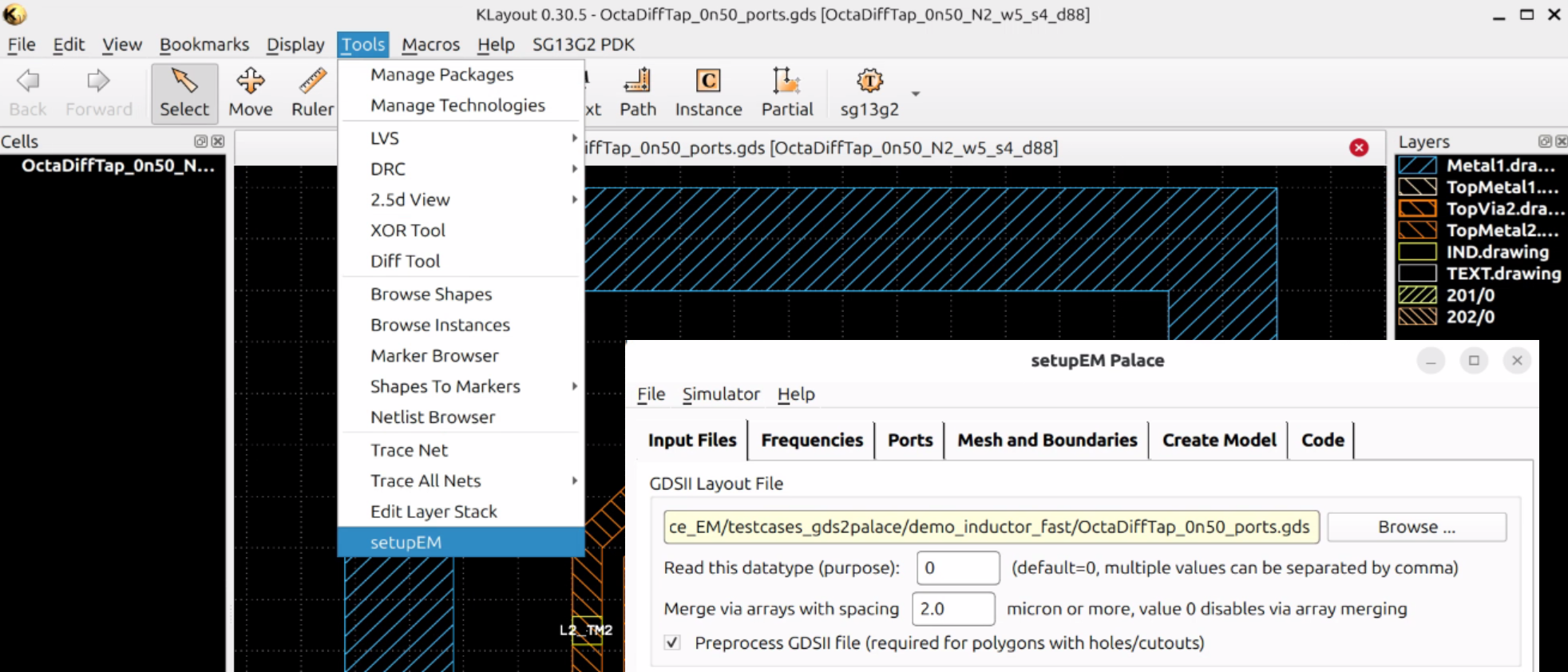This screenshot has width=1568, height=672.
Task: Click the Back navigation arrow icon
Action: click(28, 81)
